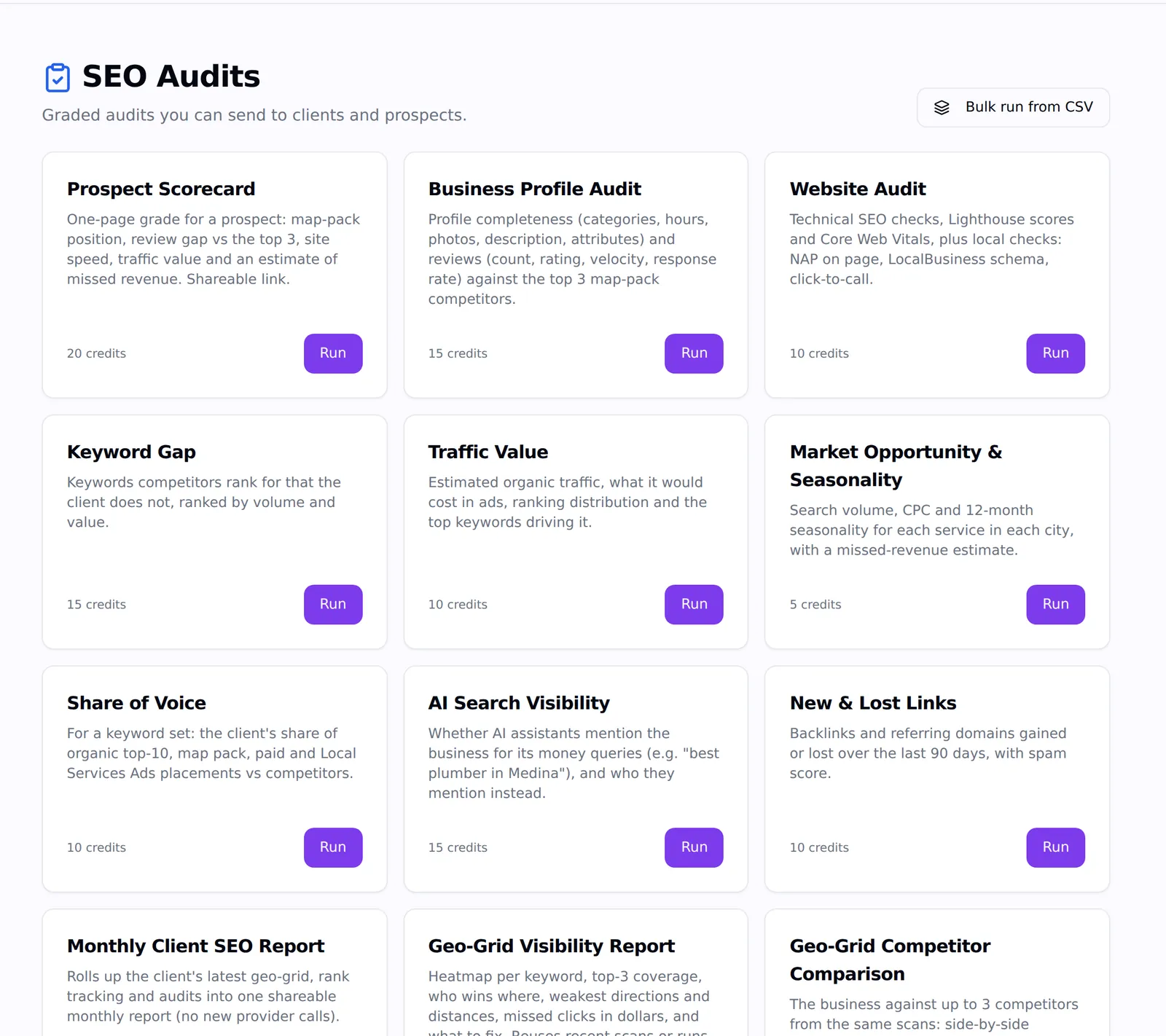This screenshot has width=1166, height=1036.
Task: Run Market Opportunity & Seasonality audit
Action: (x=1055, y=604)
